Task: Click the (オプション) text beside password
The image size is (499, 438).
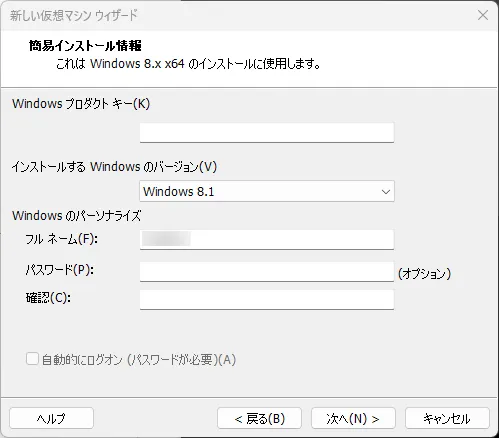Action: click(x=424, y=274)
